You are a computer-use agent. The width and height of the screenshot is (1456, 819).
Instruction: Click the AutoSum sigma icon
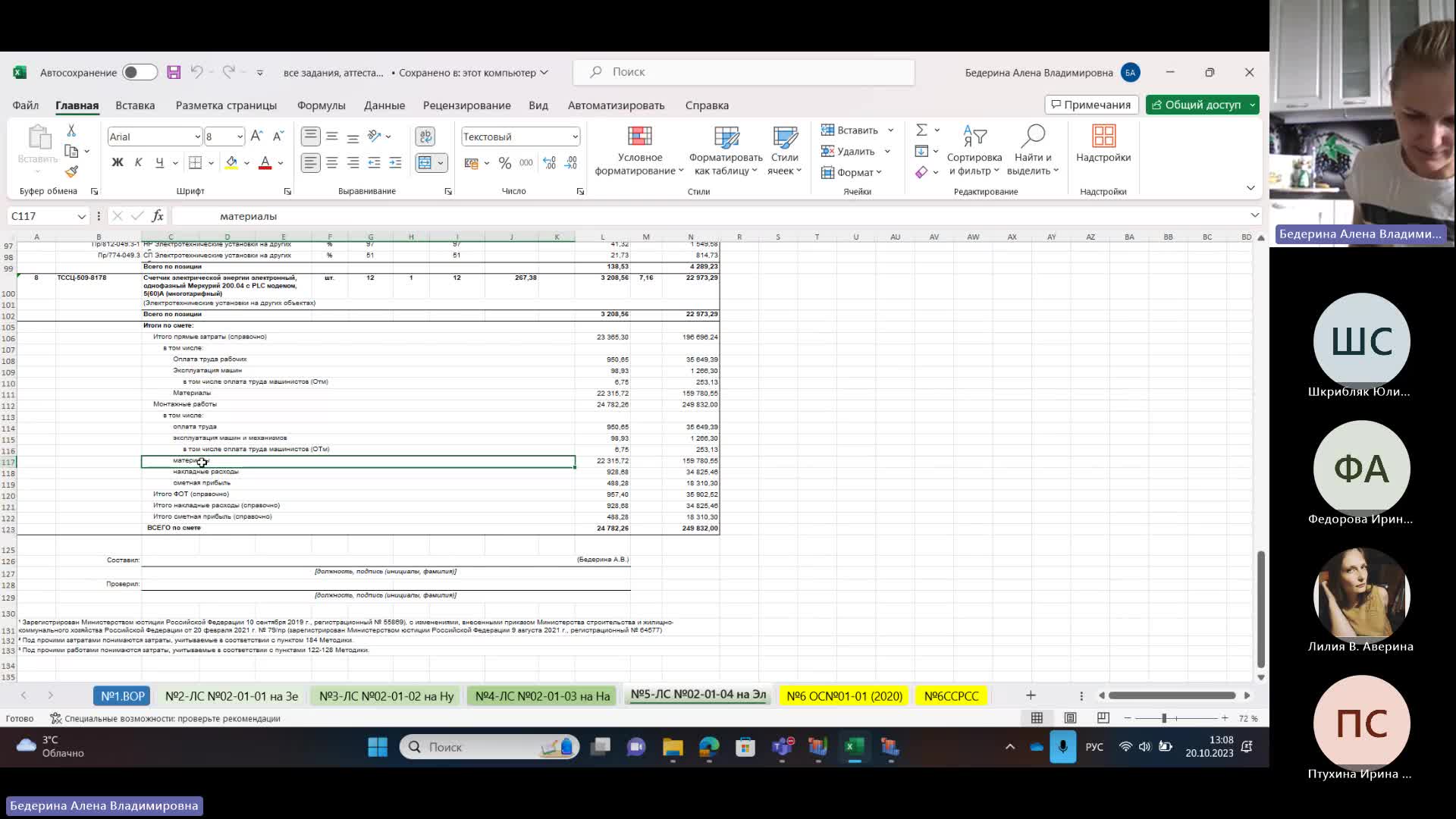pyautogui.click(x=921, y=130)
